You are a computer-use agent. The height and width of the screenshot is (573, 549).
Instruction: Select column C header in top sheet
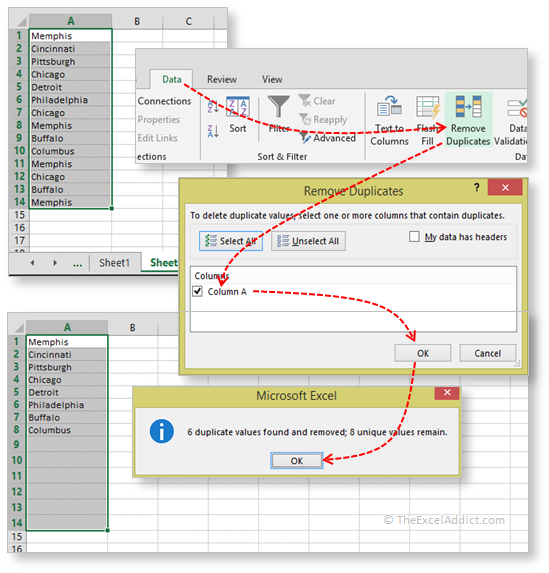tap(188, 21)
